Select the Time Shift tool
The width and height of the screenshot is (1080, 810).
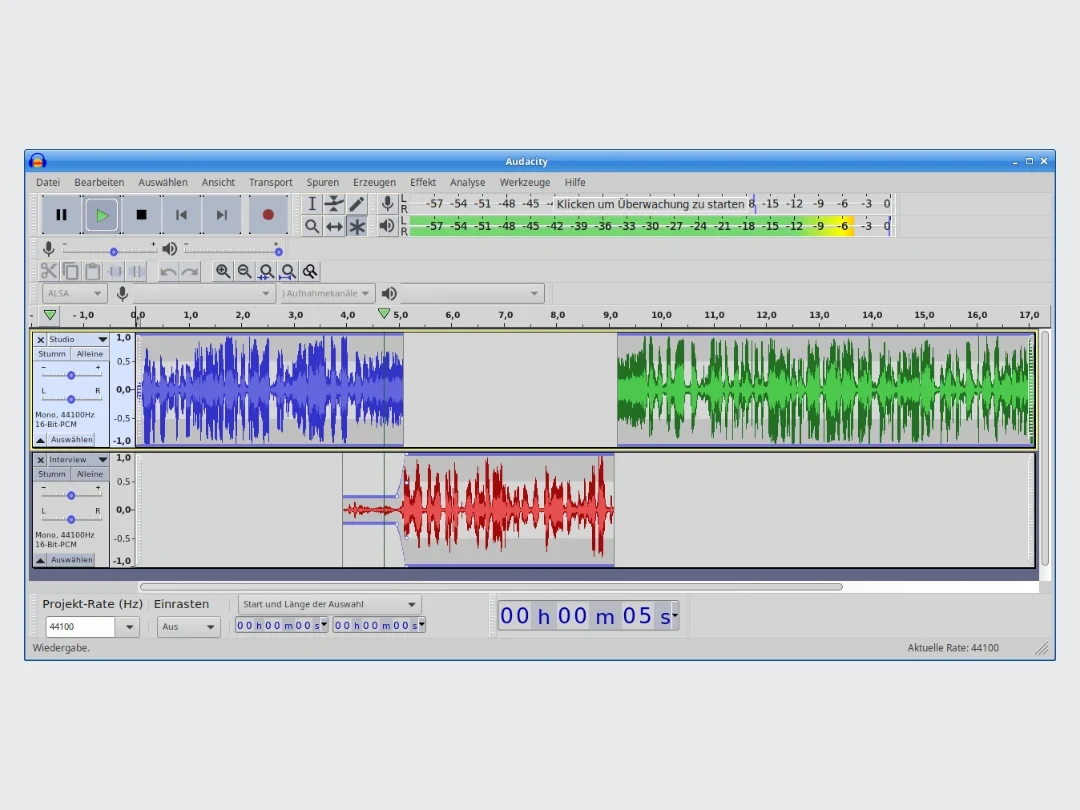[x=334, y=226]
